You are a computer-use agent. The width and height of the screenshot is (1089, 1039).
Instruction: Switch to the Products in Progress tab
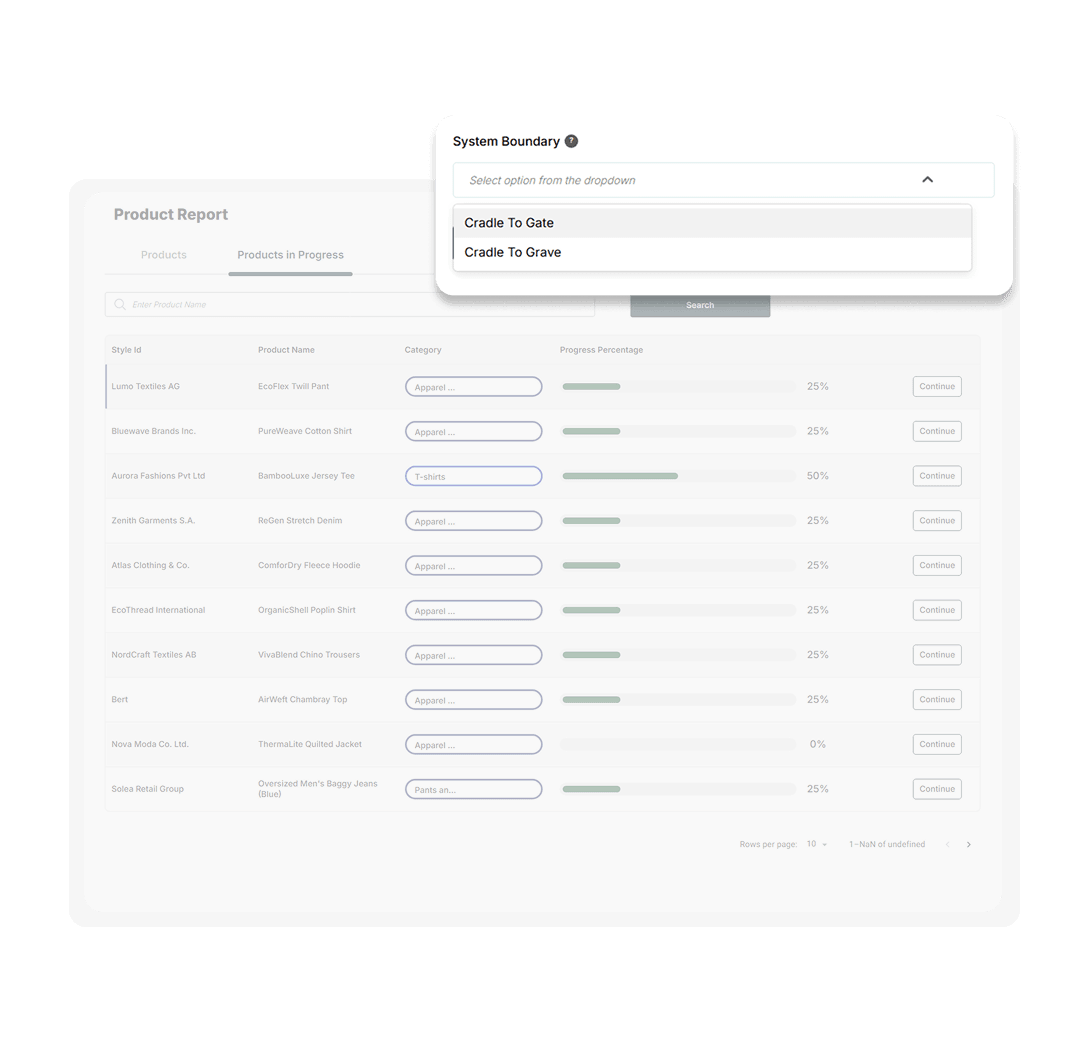click(x=290, y=255)
